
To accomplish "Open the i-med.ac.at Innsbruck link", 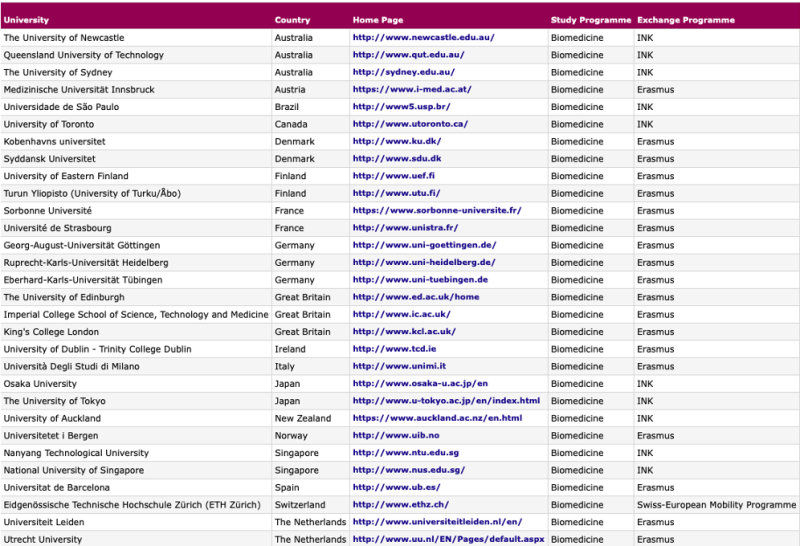I will (412, 89).
